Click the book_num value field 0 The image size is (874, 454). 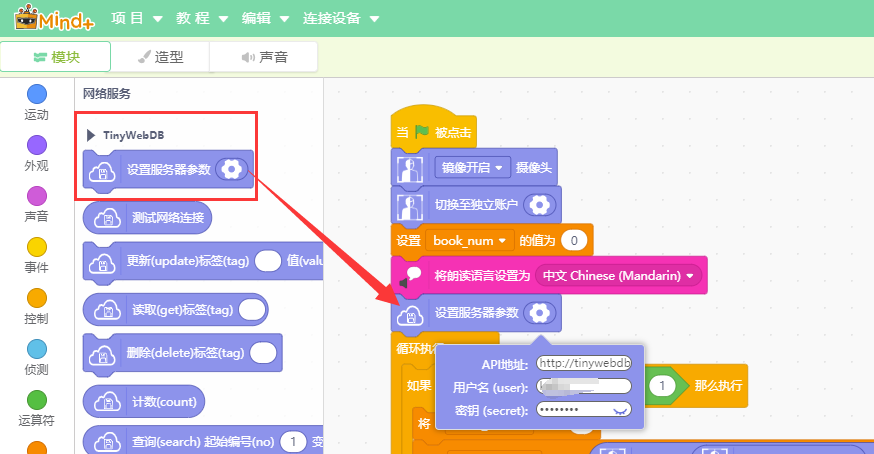(x=574, y=241)
